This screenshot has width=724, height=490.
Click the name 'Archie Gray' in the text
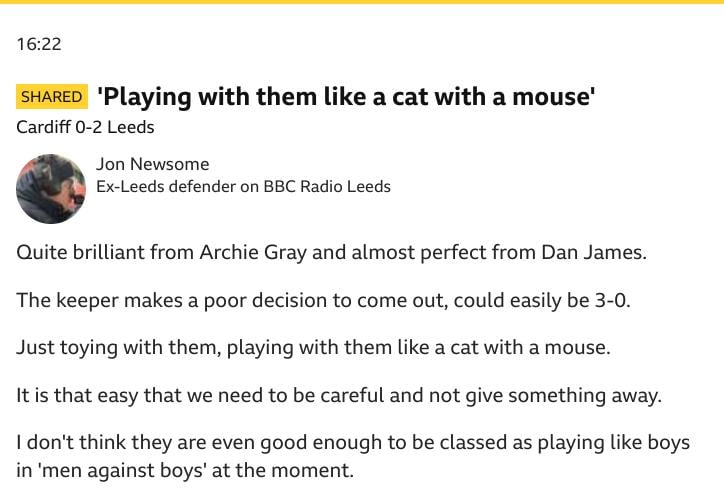253,253
